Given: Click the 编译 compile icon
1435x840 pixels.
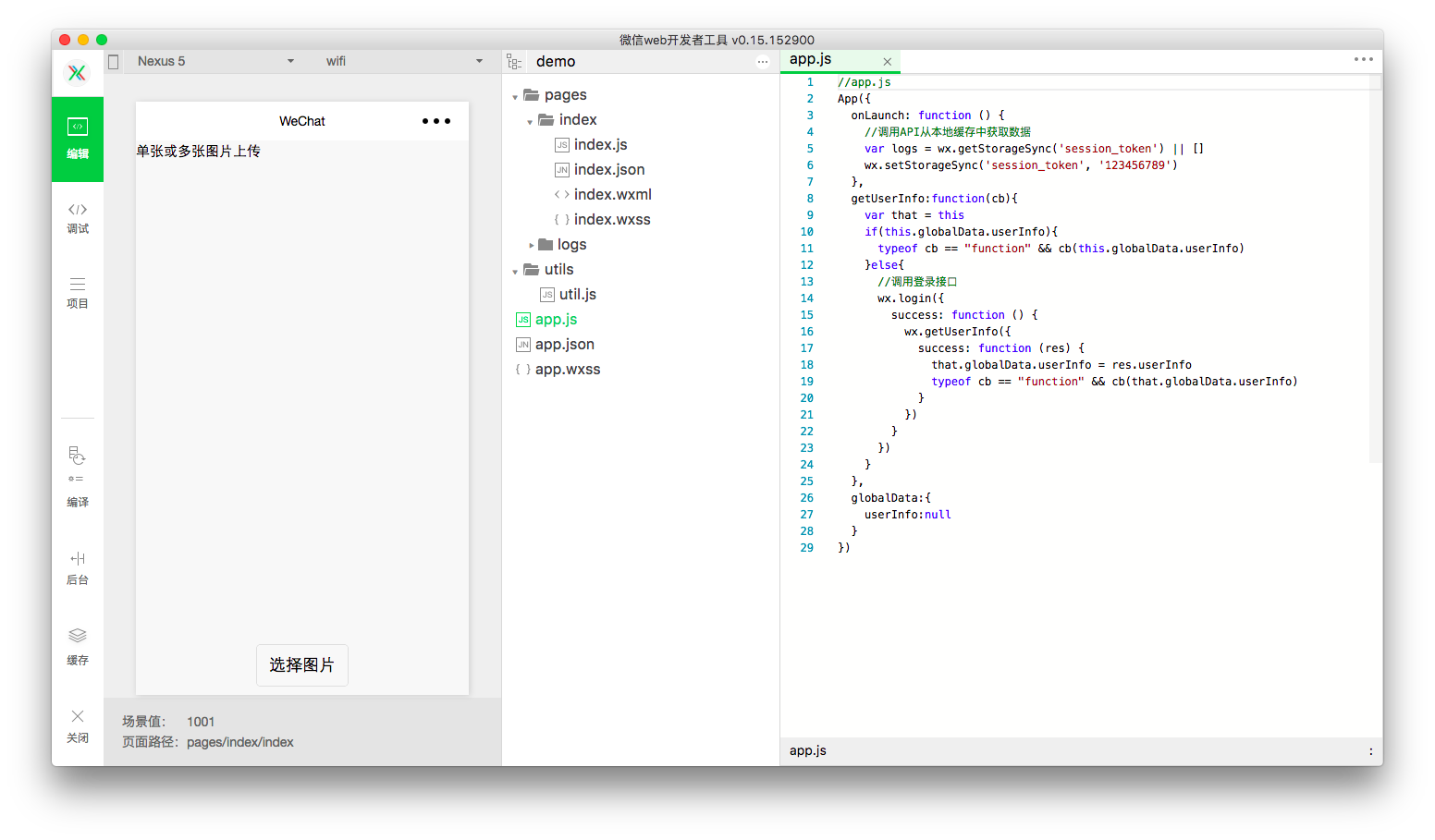Looking at the screenshot, I should 78,477.
